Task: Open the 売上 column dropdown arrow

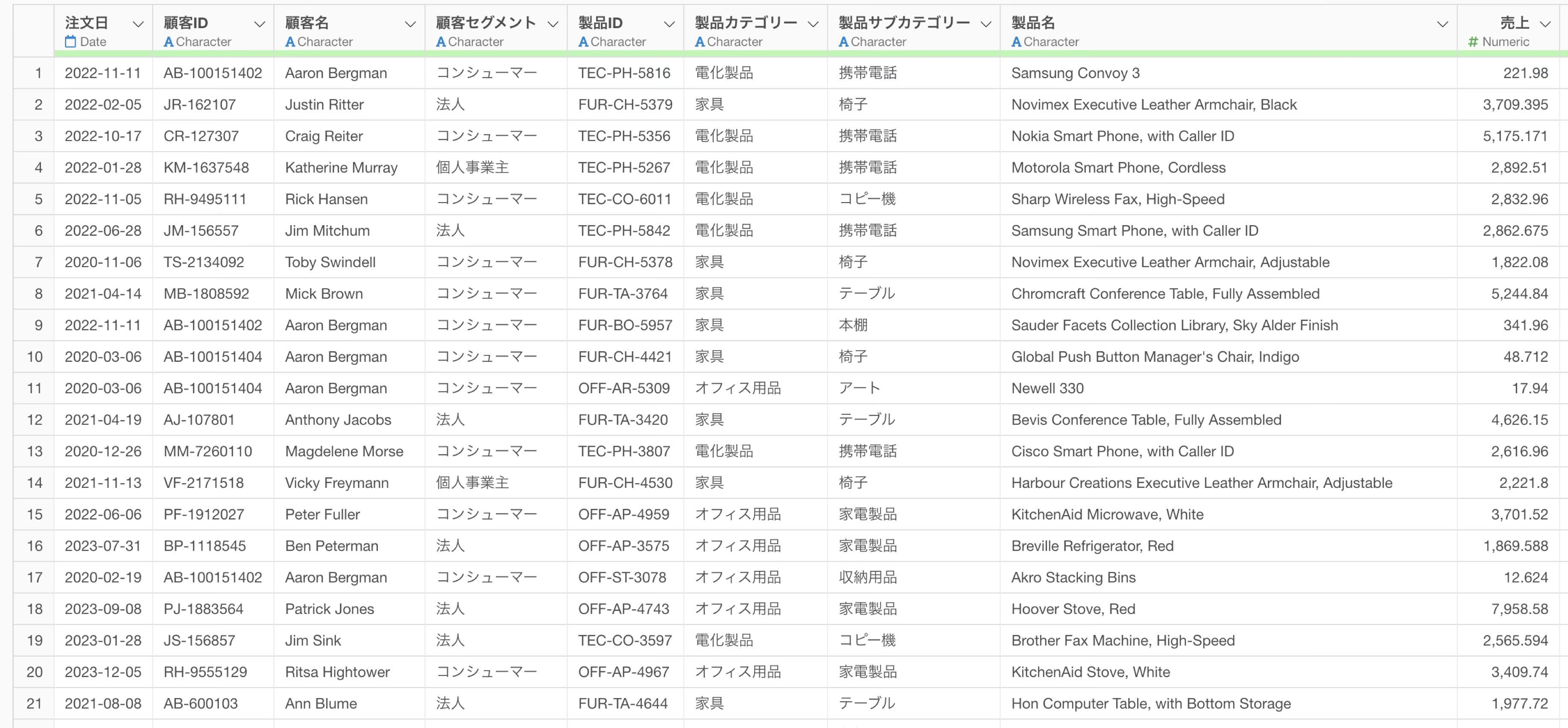Action: point(1545,24)
